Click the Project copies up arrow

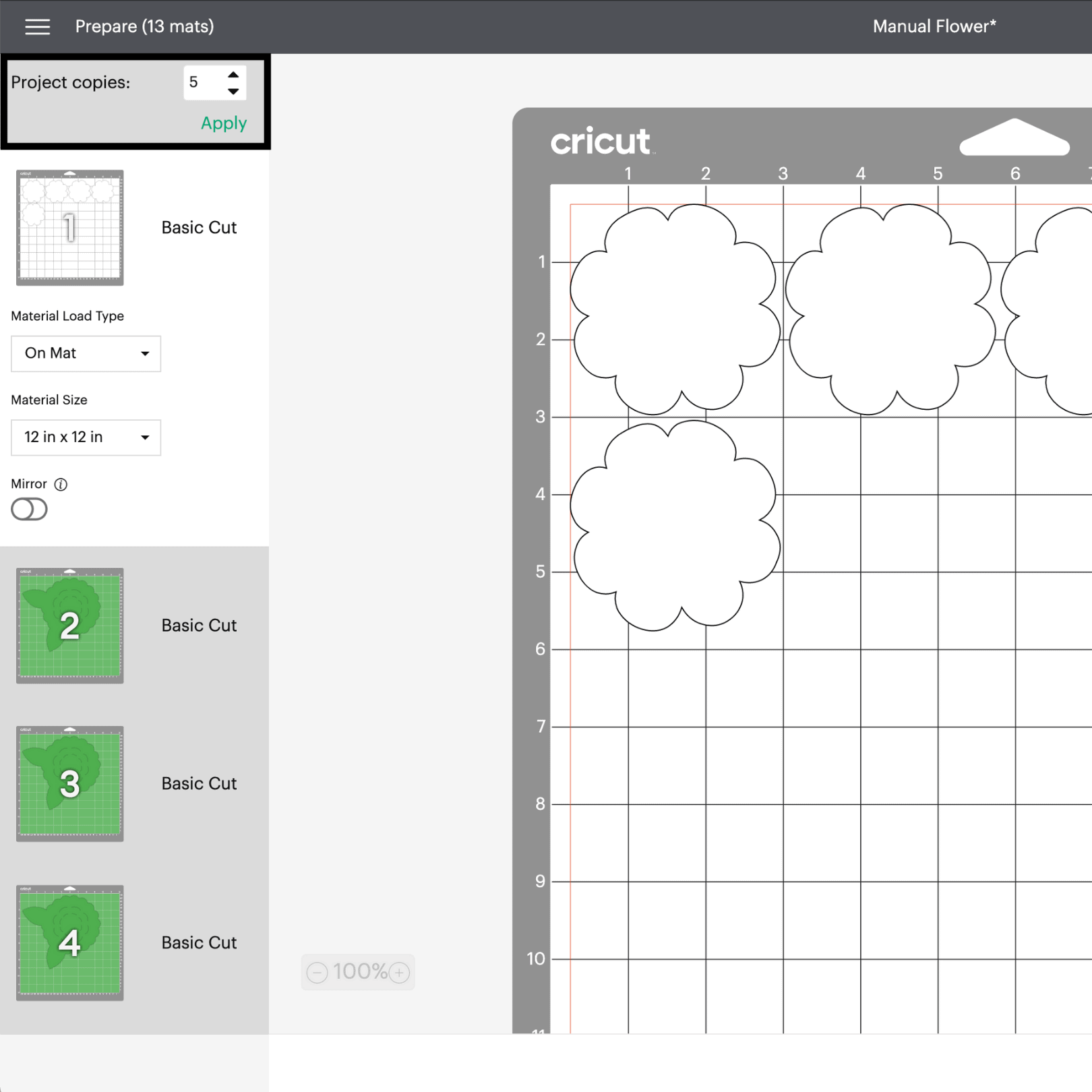[233, 75]
